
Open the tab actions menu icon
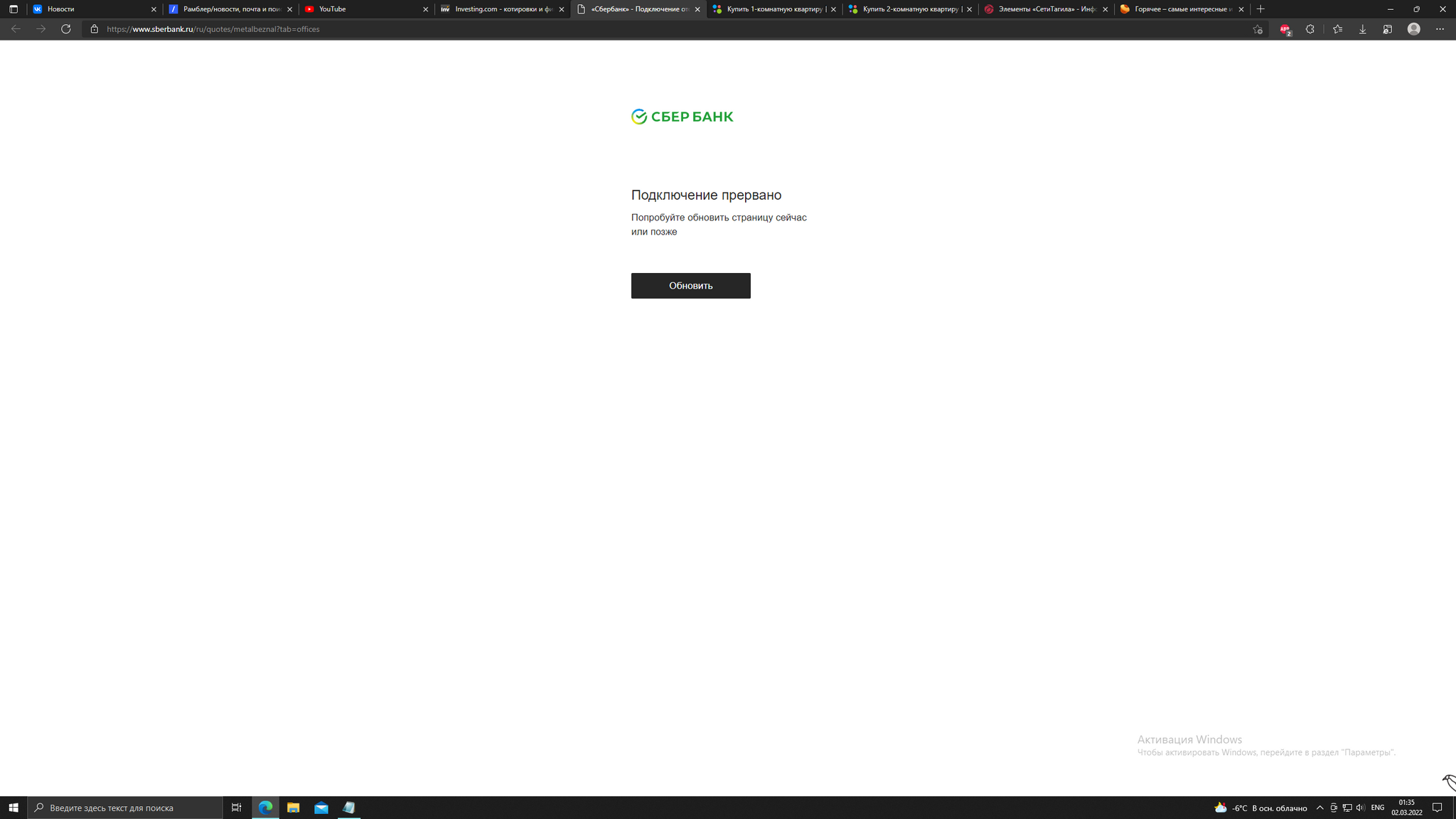pyautogui.click(x=14, y=9)
